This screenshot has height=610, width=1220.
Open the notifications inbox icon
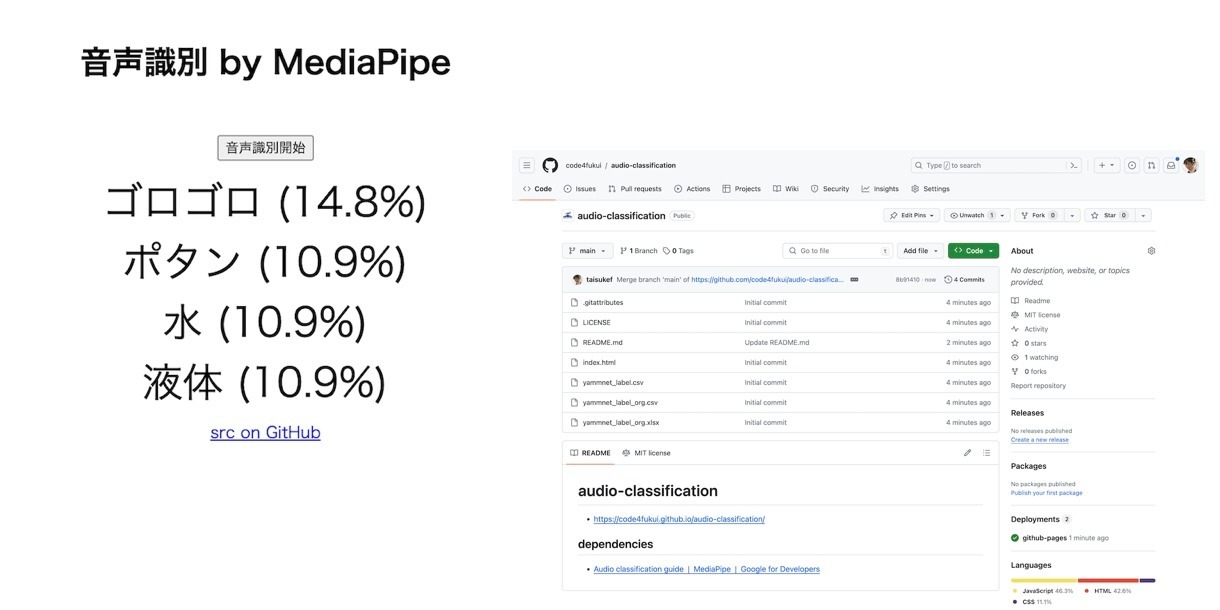pos(1171,165)
